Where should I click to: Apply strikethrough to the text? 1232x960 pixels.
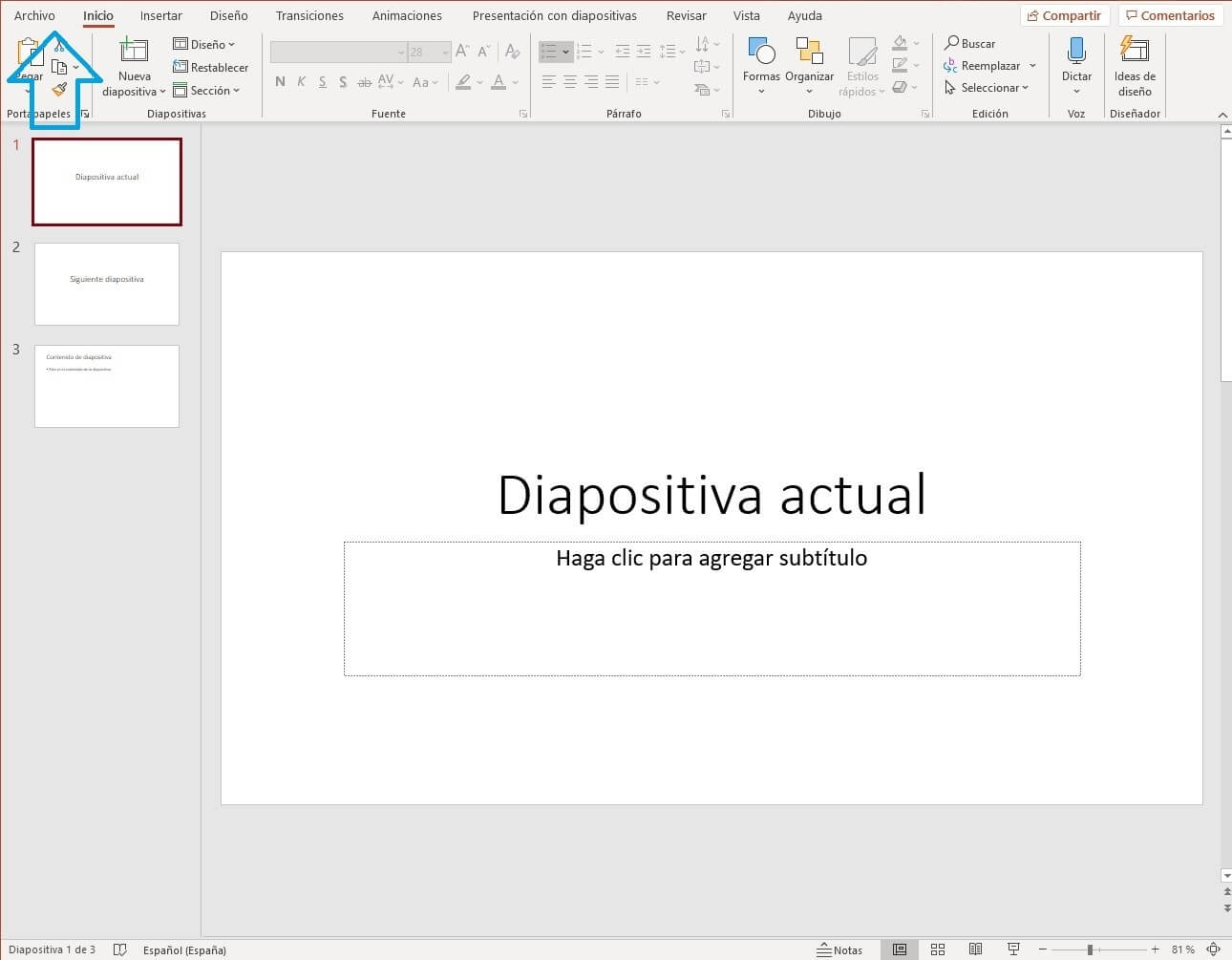364,82
